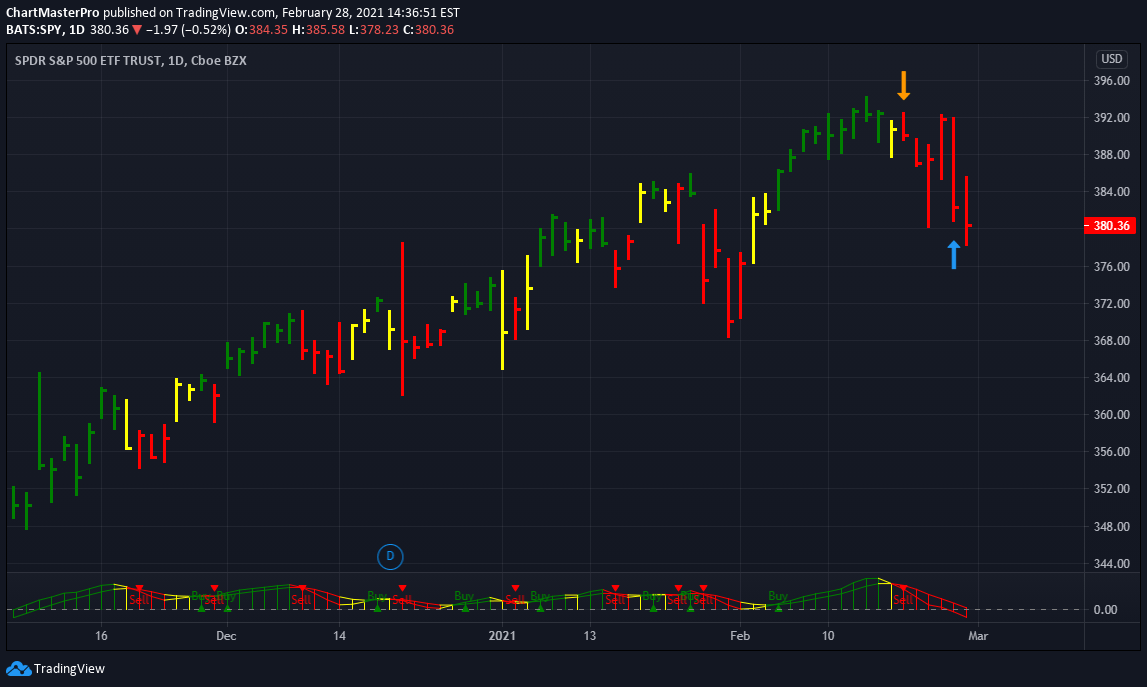The height and width of the screenshot is (687, 1147).
Task: Click the 13 date label on time axis
Action: (590, 636)
